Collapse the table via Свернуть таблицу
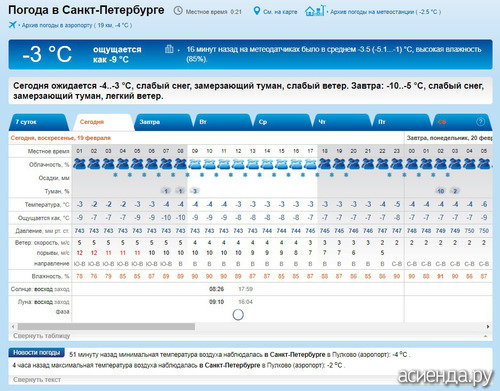Screen dimensions: 500x391 (x=42, y=336)
